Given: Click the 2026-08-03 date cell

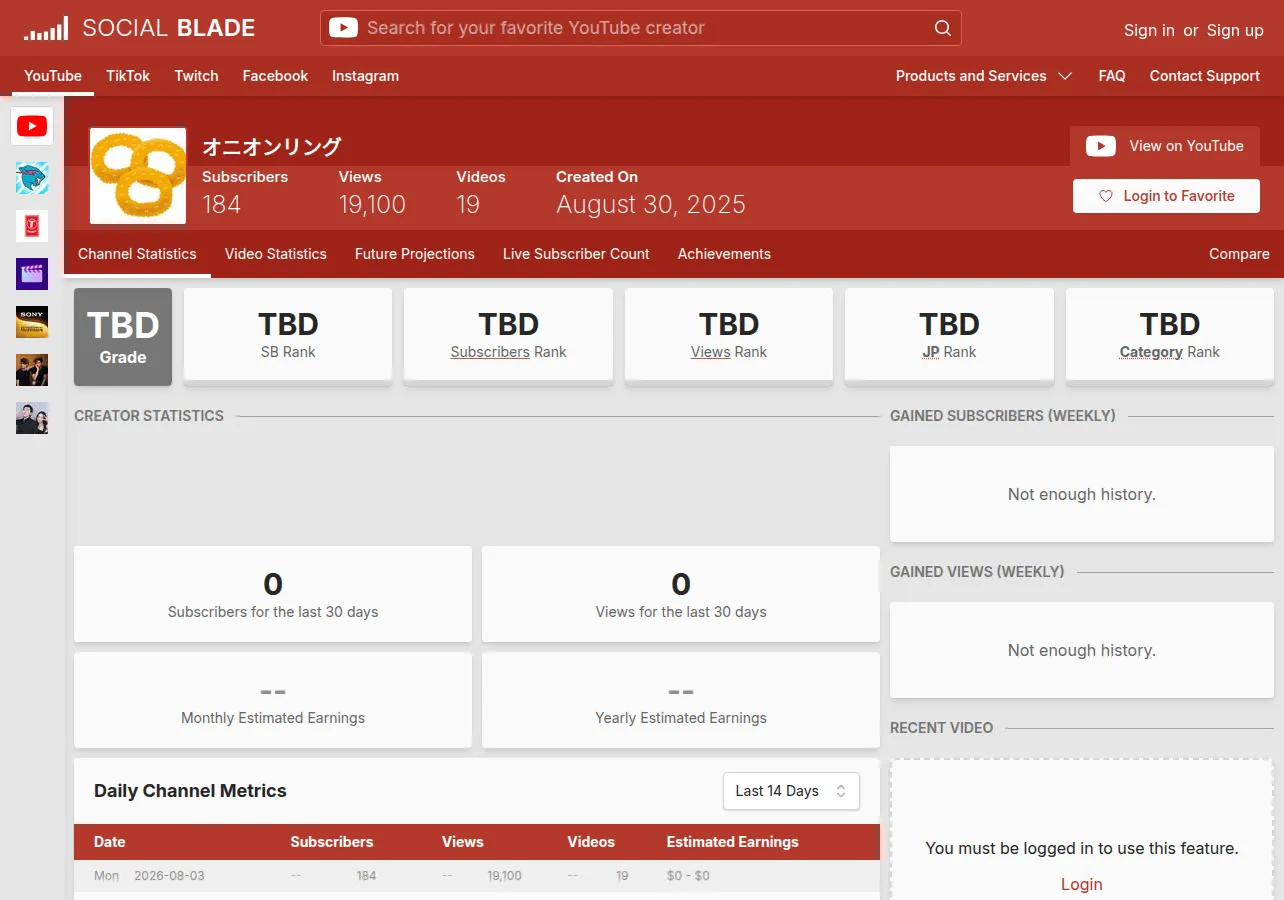Looking at the screenshot, I should [169, 876].
